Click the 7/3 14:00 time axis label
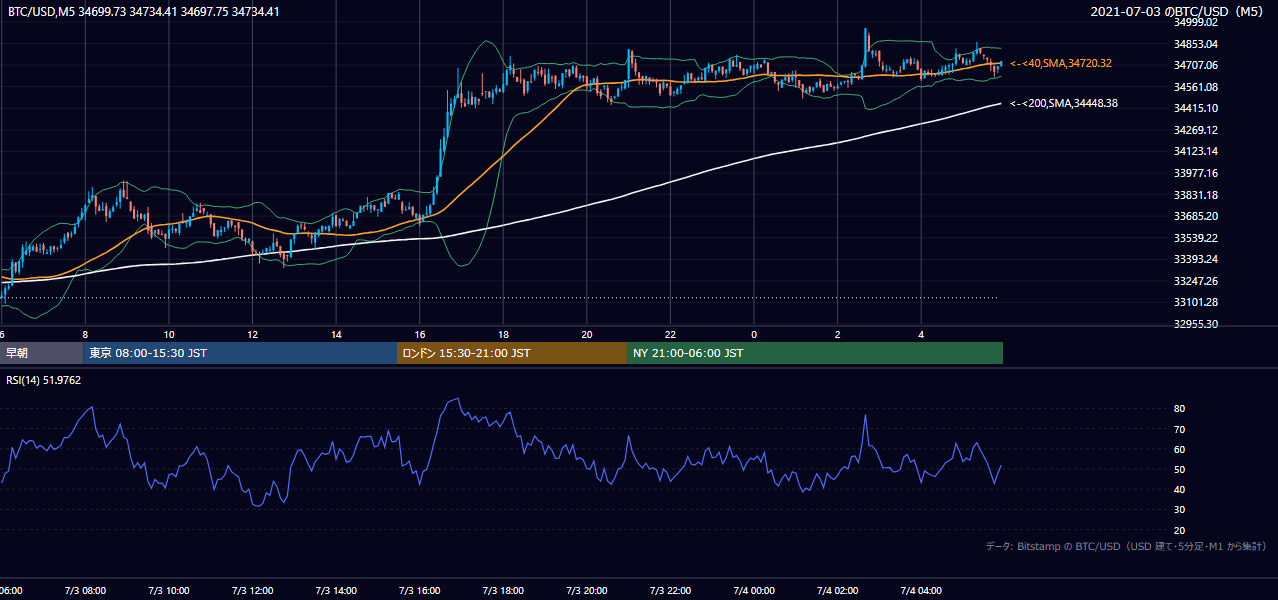 (x=335, y=591)
